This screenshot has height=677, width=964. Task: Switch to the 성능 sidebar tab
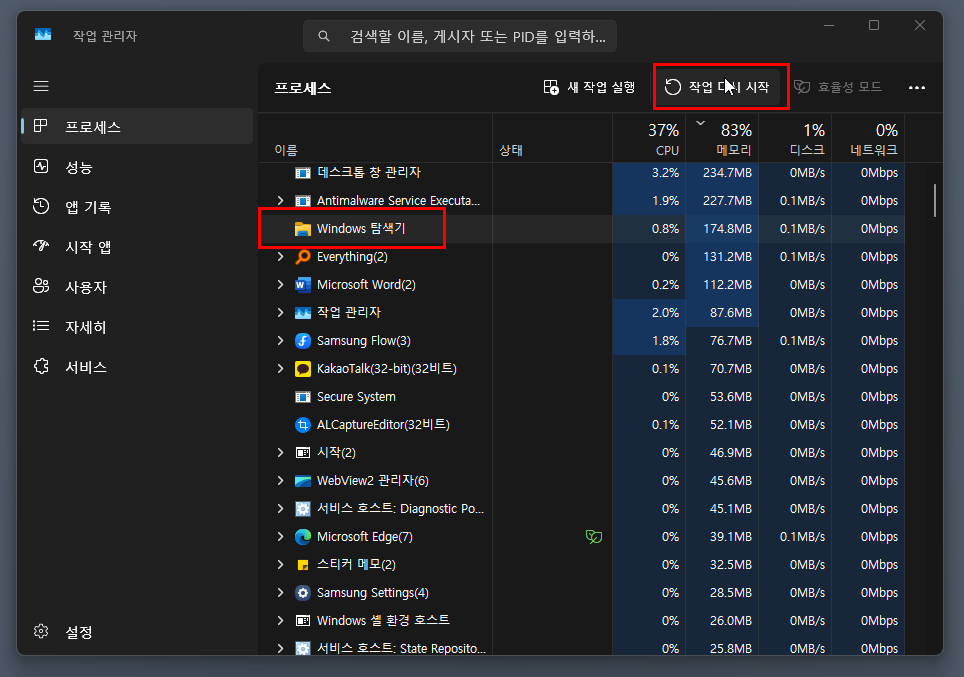137,167
